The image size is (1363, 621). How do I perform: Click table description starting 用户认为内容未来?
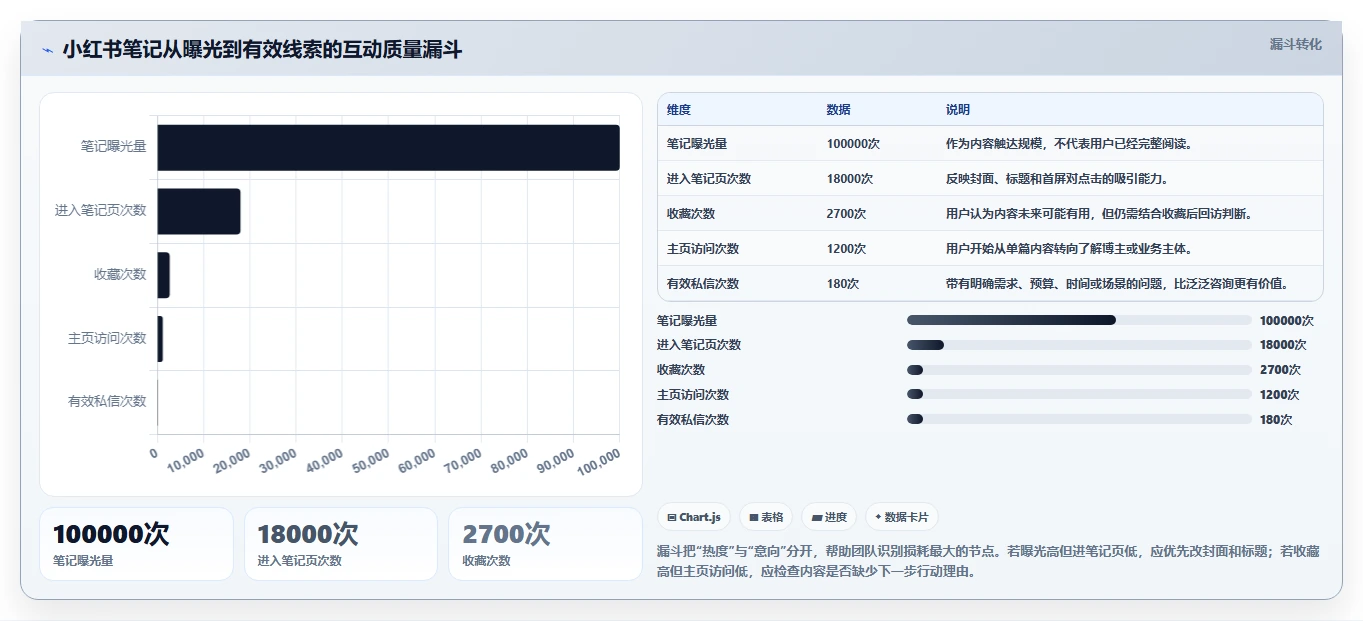(x=1099, y=214)
